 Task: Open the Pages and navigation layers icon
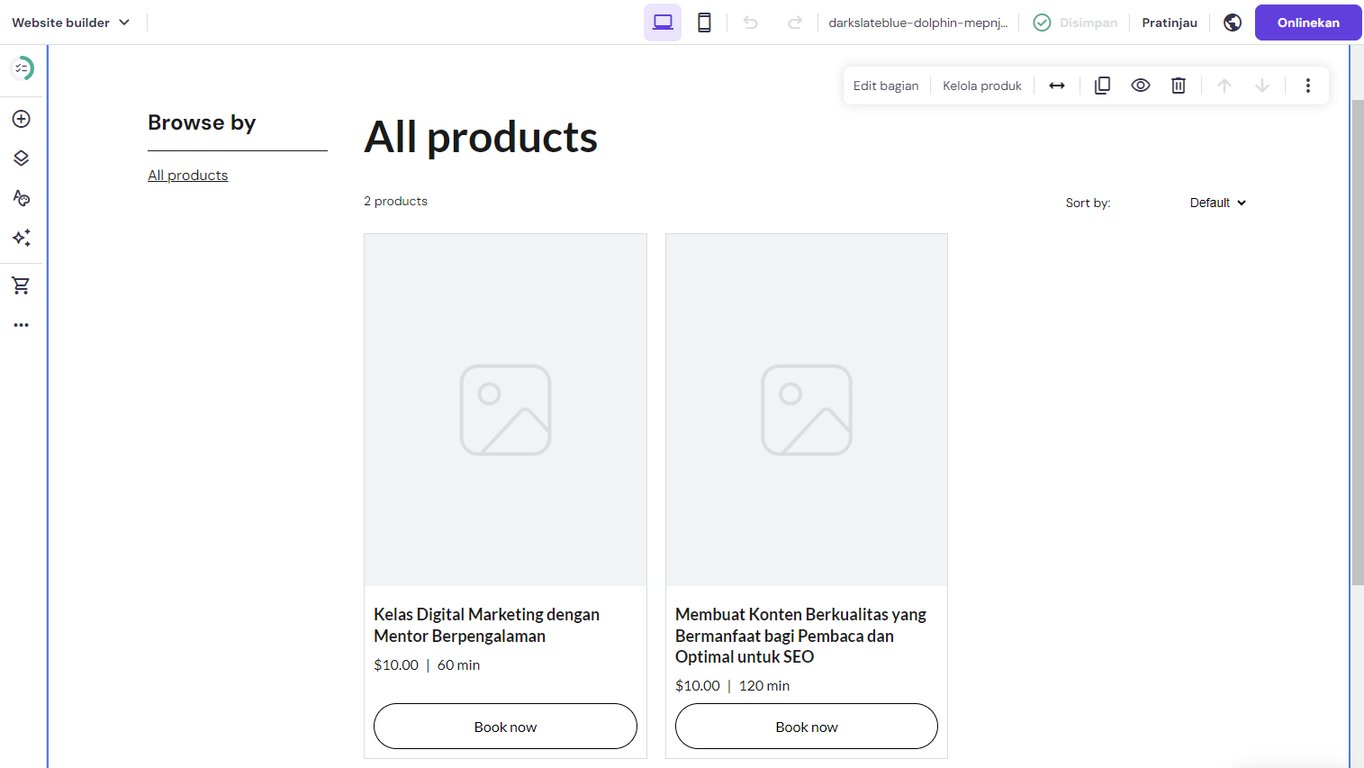[21, 157]
